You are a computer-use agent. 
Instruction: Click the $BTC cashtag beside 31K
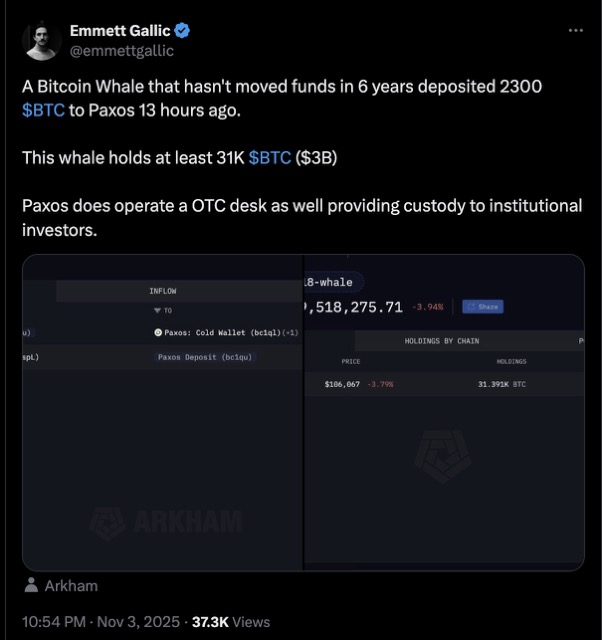click(270, 156)
